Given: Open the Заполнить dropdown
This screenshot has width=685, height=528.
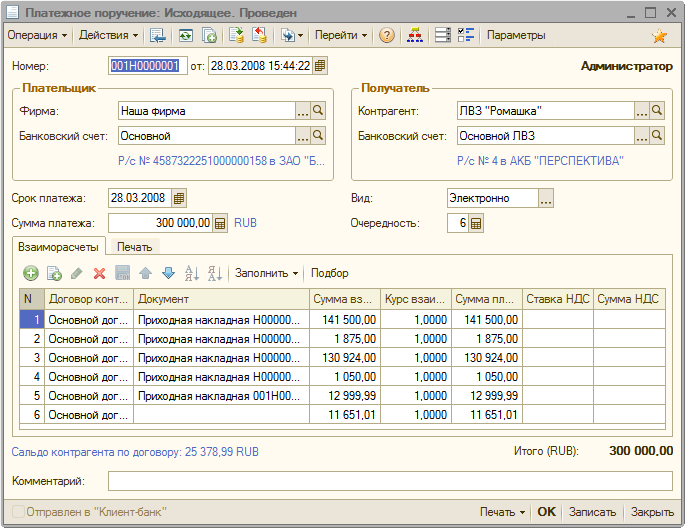Looking at the screenshot, I should [266, 273].
